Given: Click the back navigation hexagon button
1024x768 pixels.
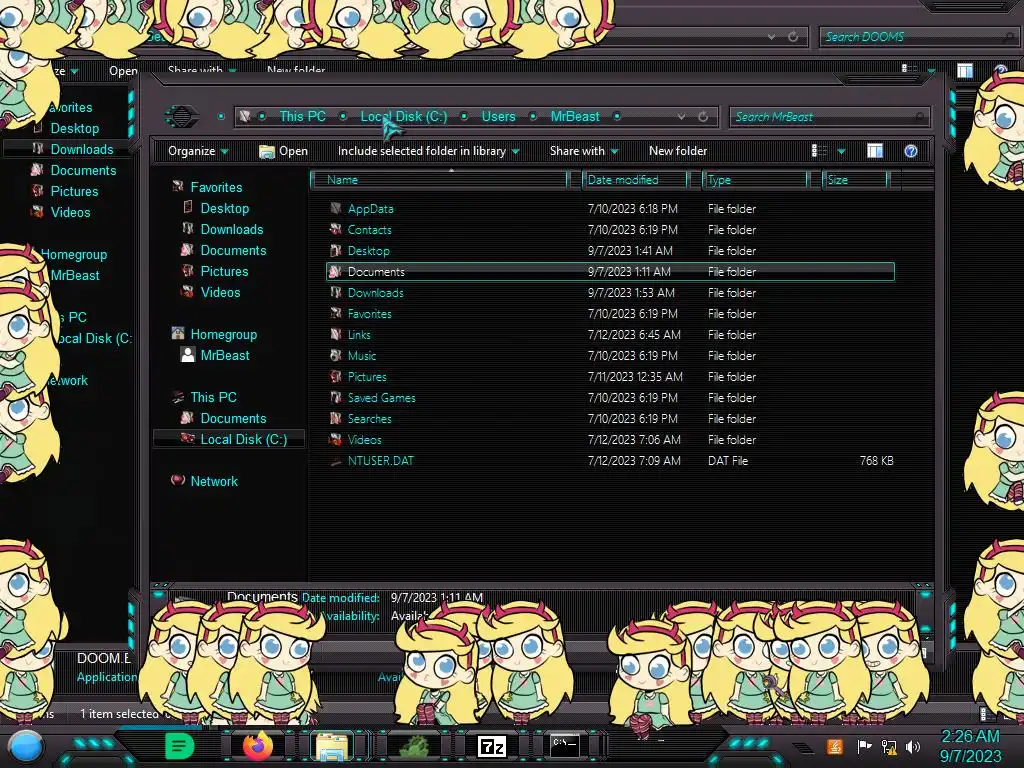Looking at the screenshot, I should pyautogui.click(x=181, y=116).
